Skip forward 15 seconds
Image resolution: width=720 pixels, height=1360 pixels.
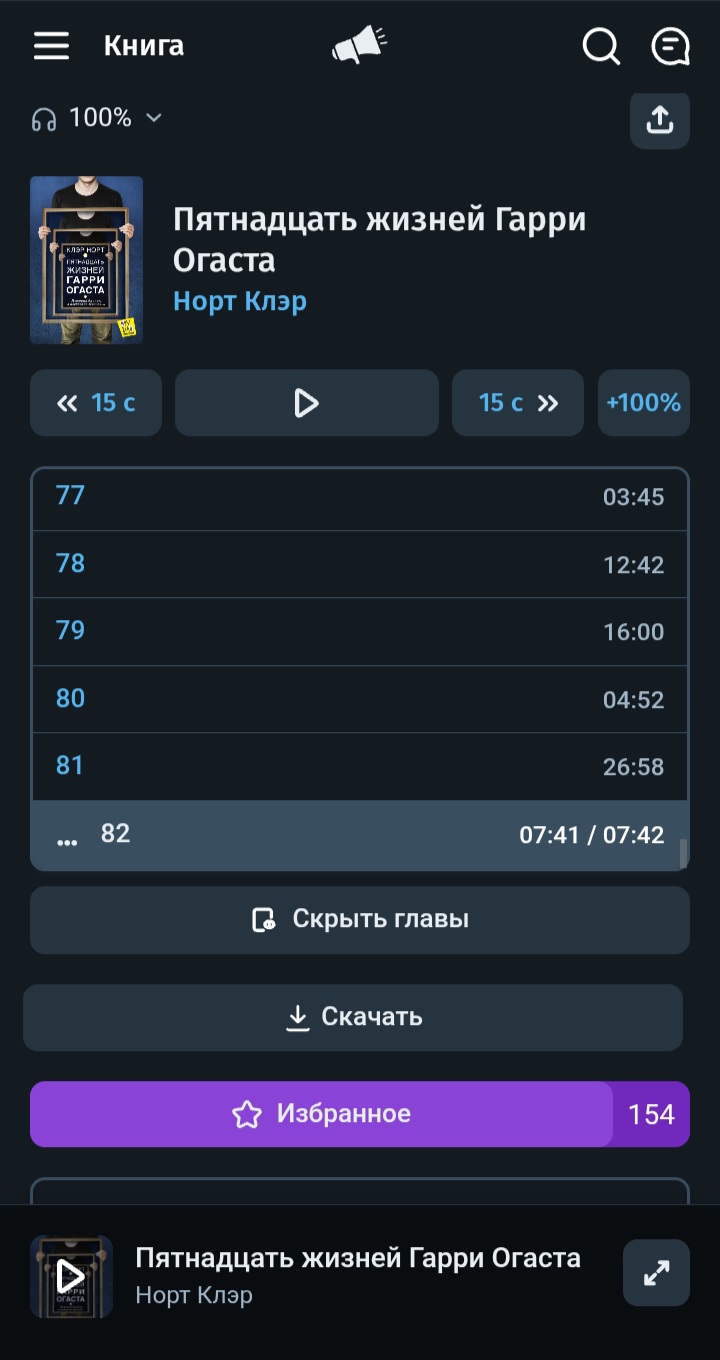tap(517, 403)
